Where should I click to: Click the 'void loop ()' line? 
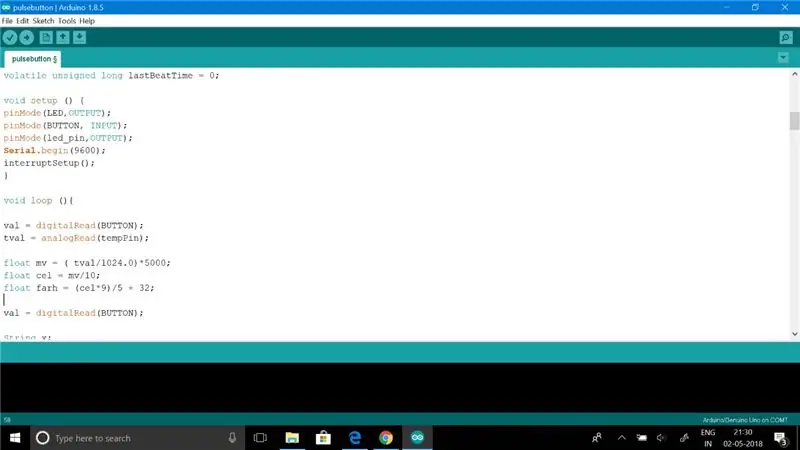(38, 201)
